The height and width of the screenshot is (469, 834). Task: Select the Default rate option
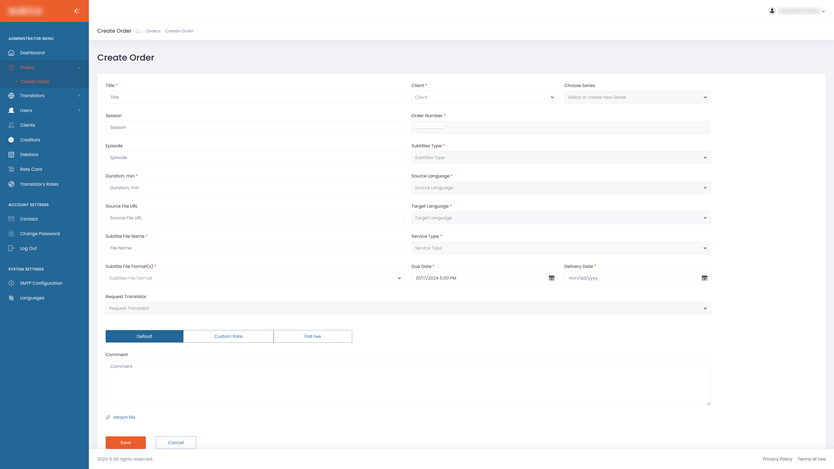coord(144,336)
